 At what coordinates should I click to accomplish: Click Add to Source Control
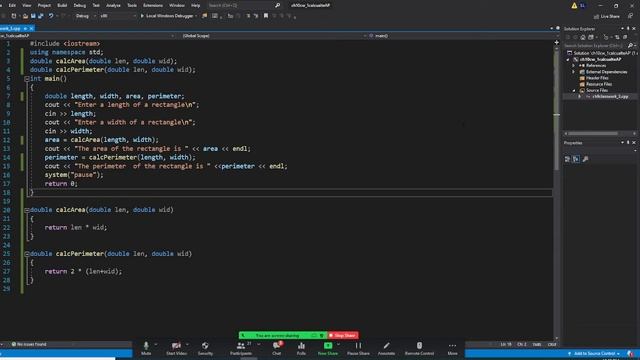(594, 353)
